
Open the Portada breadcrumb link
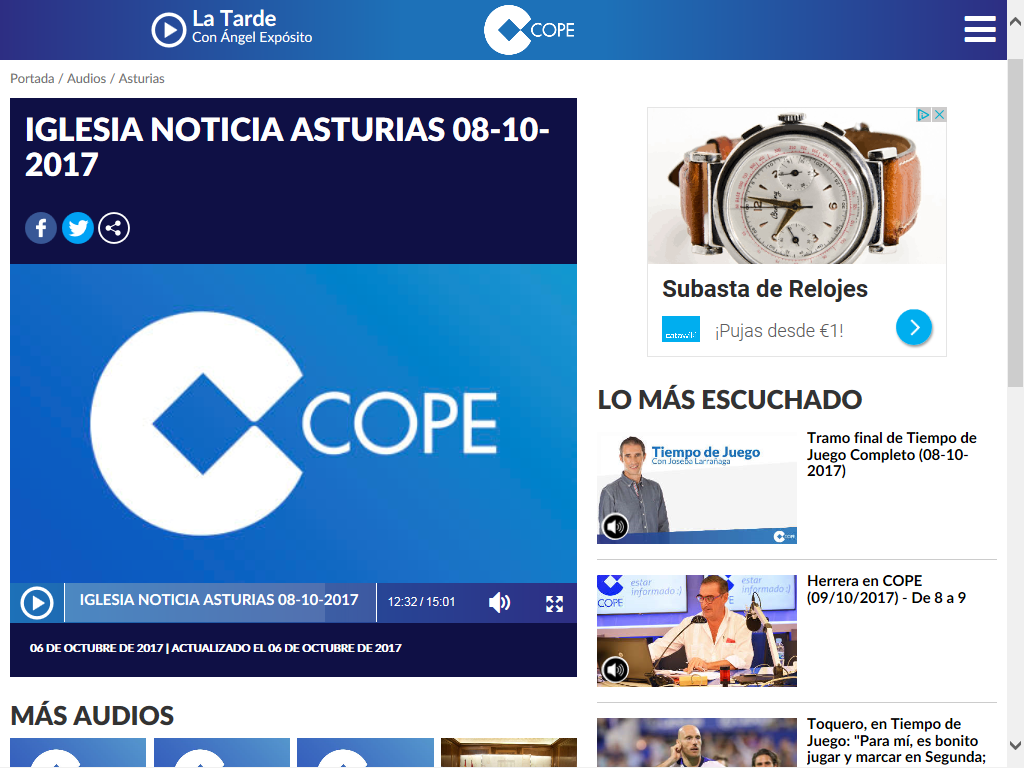[x=32, y=78]
